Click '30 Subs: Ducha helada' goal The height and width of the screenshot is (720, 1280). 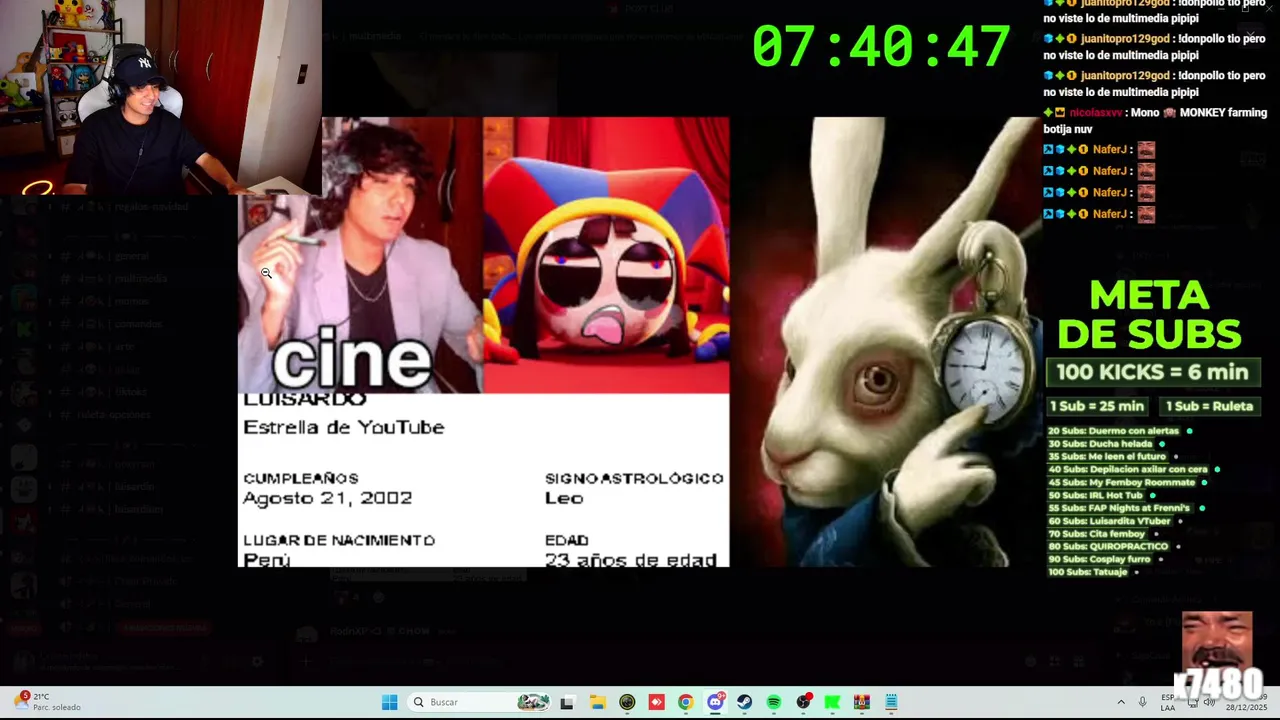click(x=1100, y=443)
